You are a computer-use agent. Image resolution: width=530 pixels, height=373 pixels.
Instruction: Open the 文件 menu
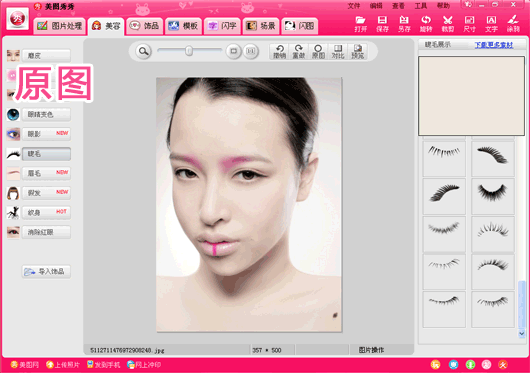(x=354, y=6)
